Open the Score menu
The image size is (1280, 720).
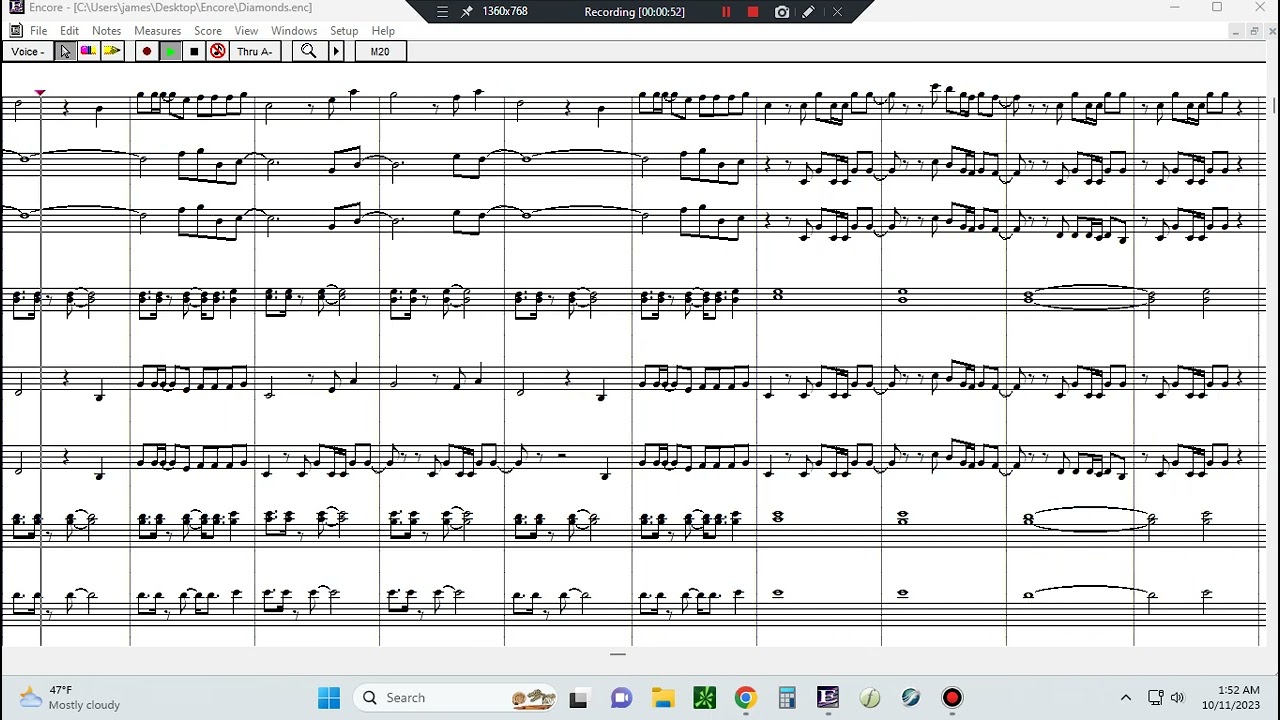(x=208, y=31)
